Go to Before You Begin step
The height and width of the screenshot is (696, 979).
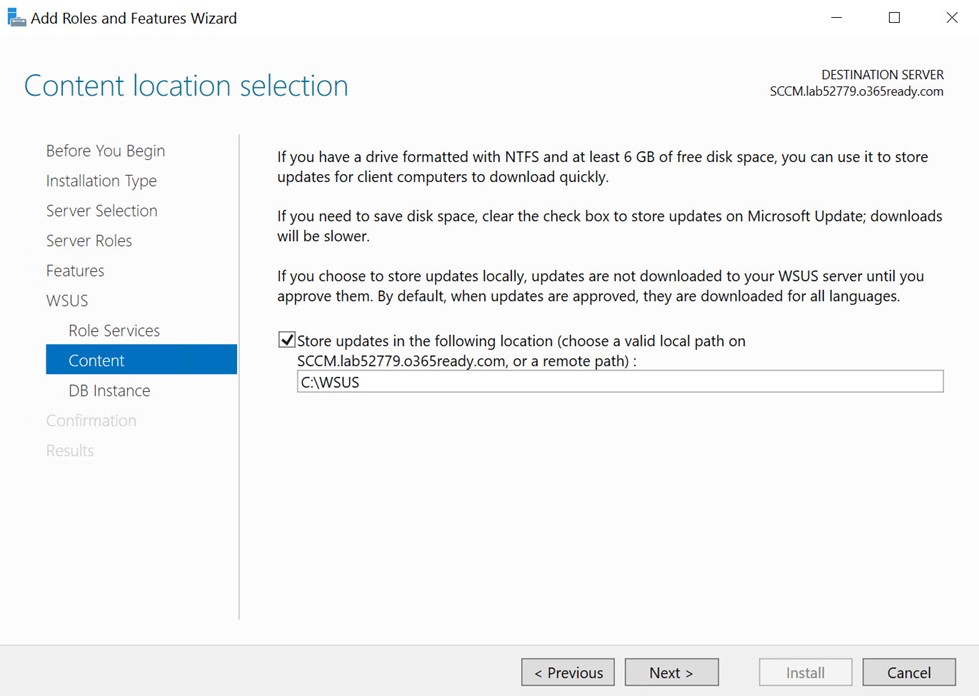pos(105,150)
